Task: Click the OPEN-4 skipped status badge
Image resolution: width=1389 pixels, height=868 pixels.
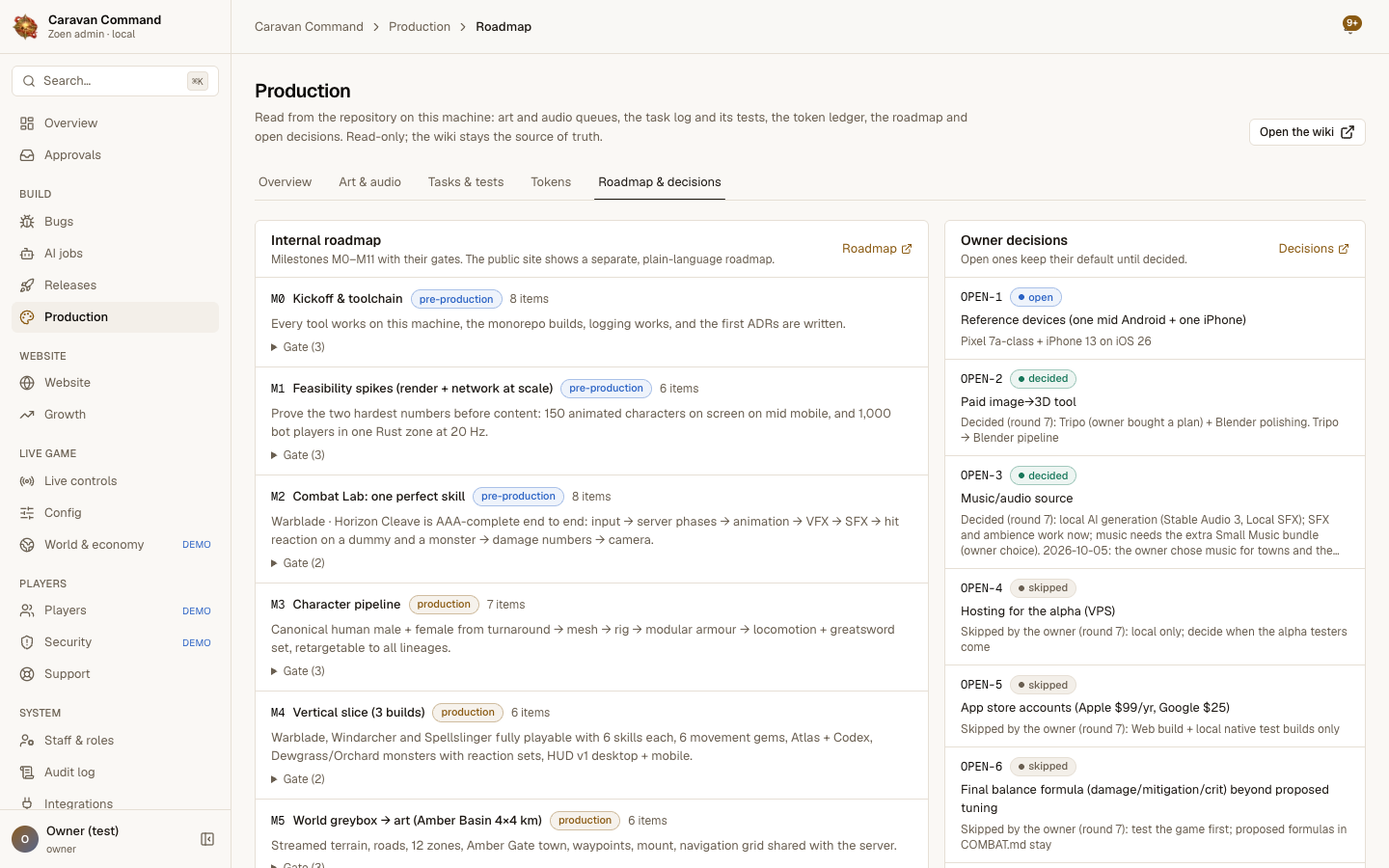Action: [x=1043, y=588]
